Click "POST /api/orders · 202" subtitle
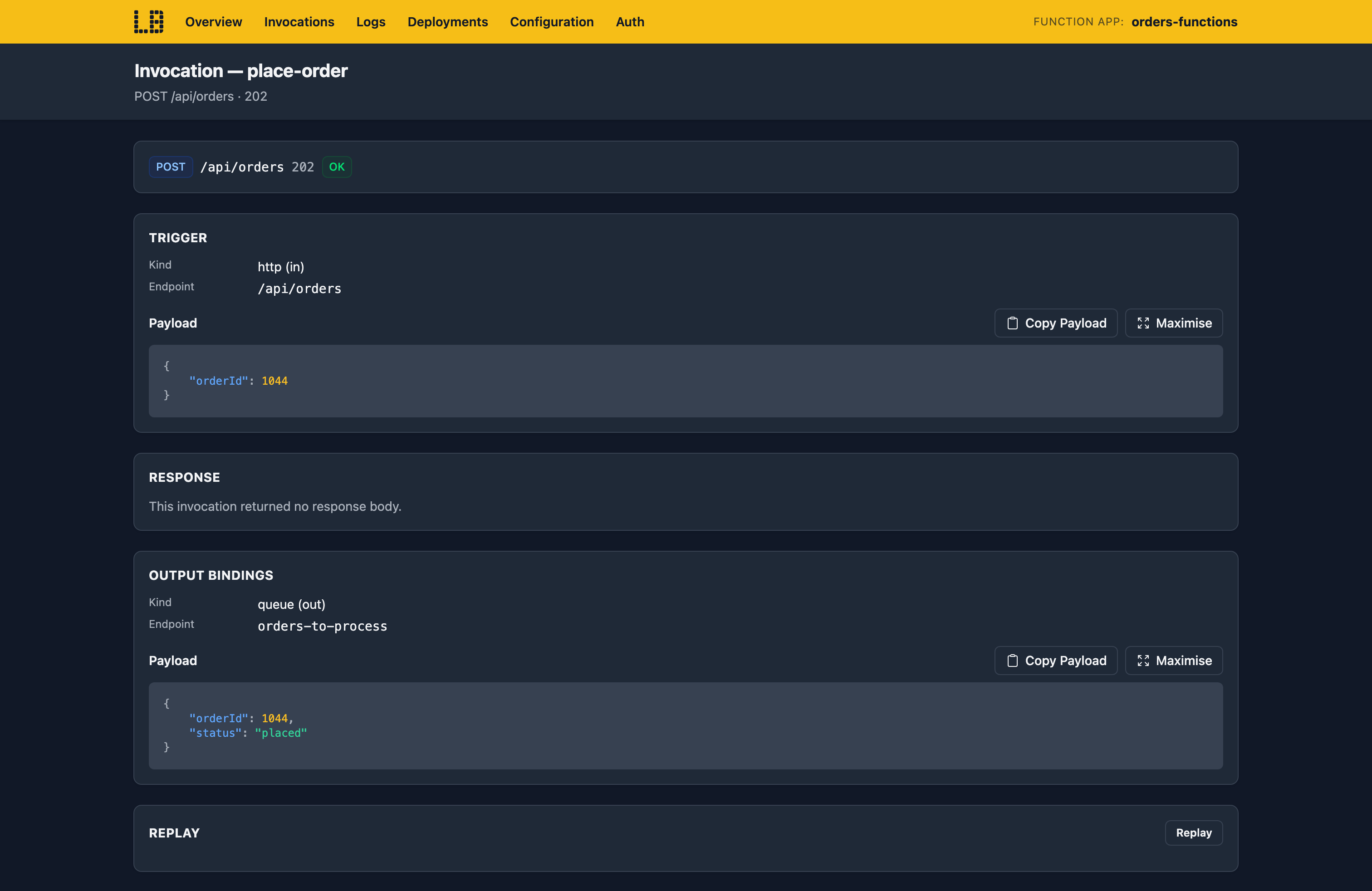This screenshot has width=1372, height=891. [x=201, y=96]
